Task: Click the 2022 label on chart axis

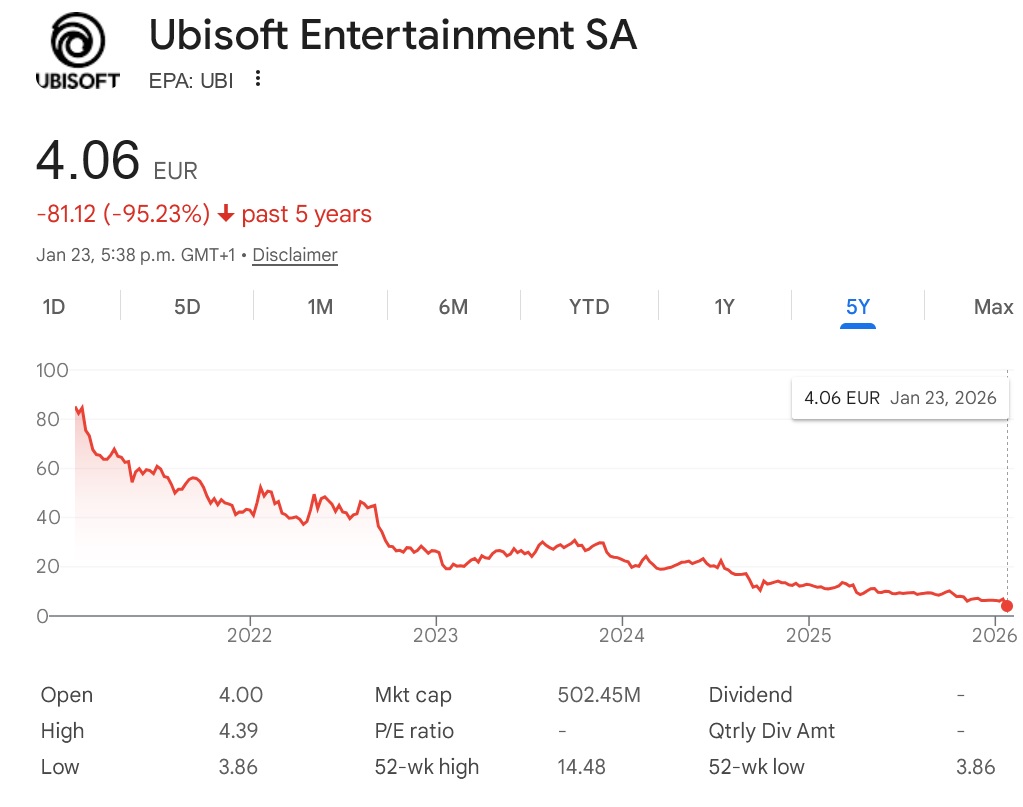Action: [x=249, y=635]
